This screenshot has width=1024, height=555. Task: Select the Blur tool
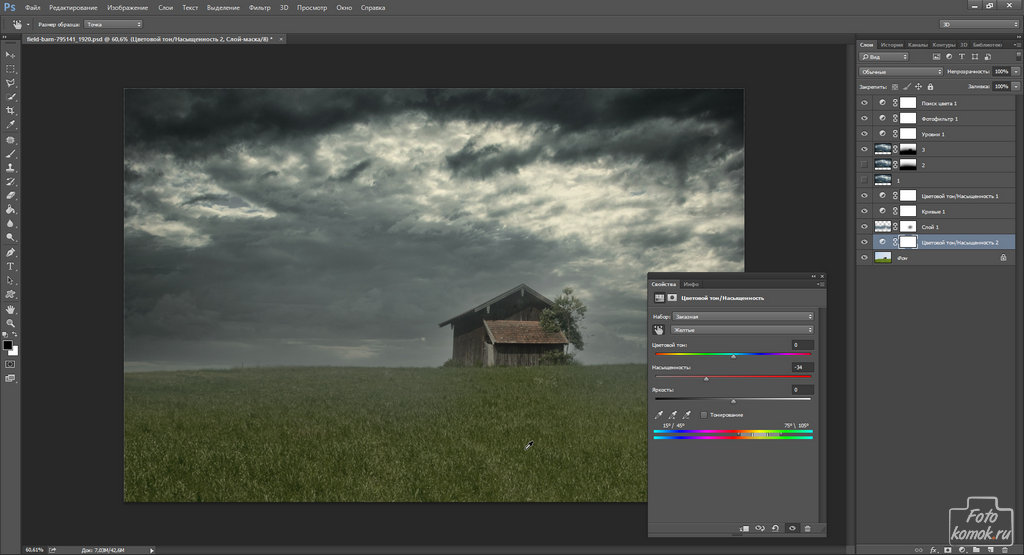click(x=10, y=224)
